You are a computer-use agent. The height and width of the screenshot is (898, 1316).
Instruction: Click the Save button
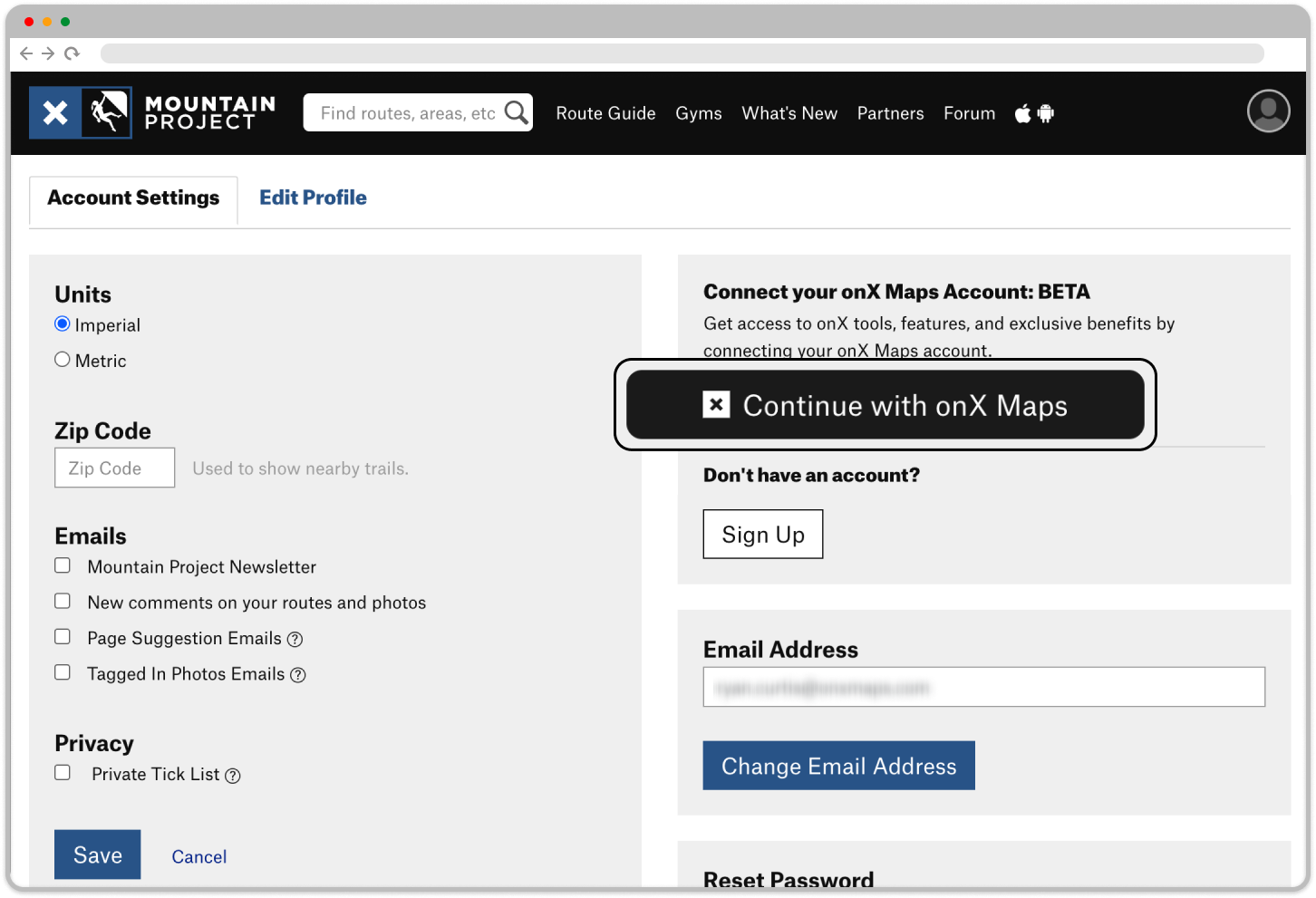98,855
